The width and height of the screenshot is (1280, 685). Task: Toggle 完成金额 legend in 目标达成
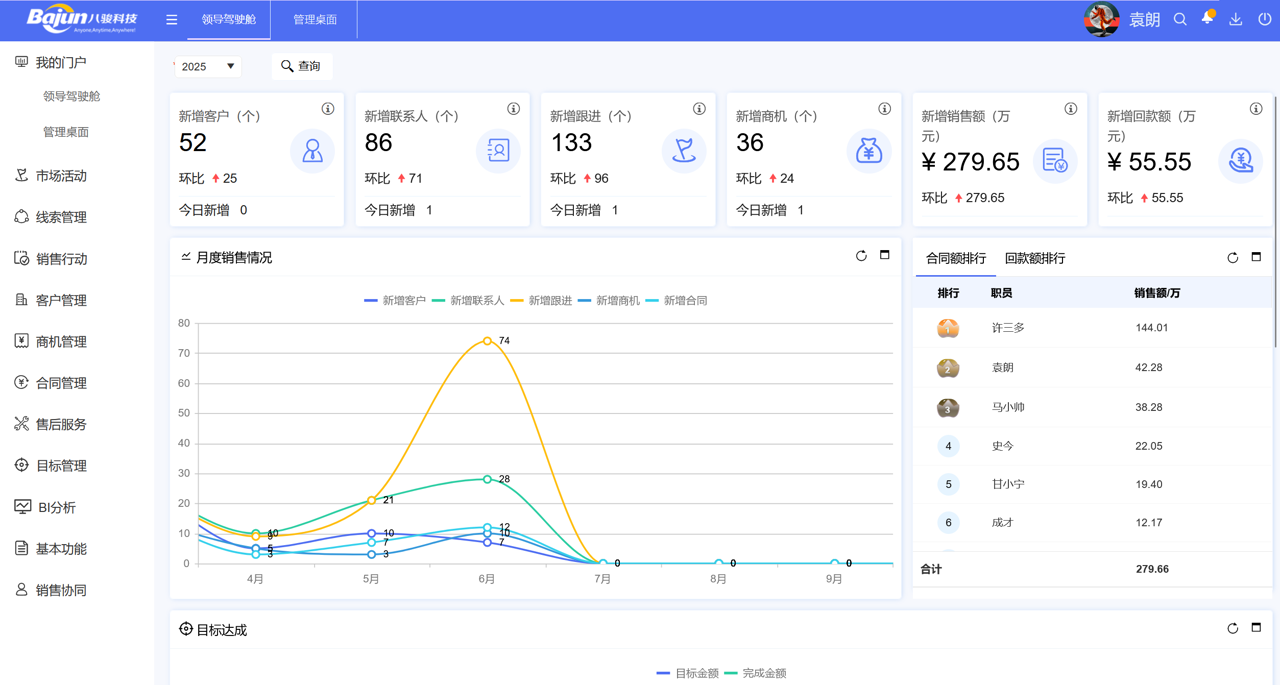tap(755, 673)
